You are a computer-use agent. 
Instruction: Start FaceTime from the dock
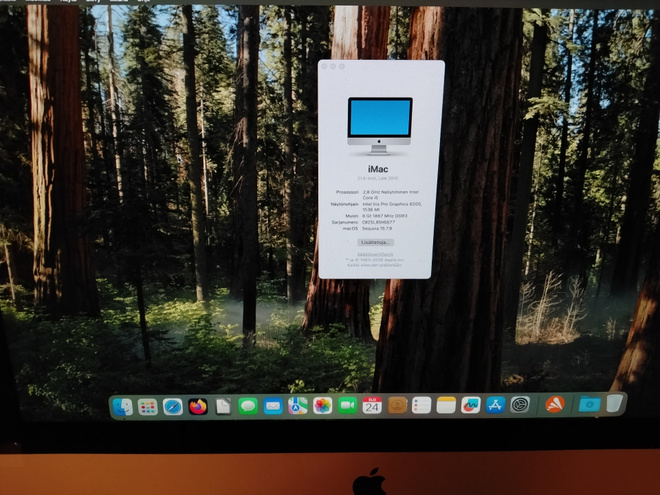(347, 406)
